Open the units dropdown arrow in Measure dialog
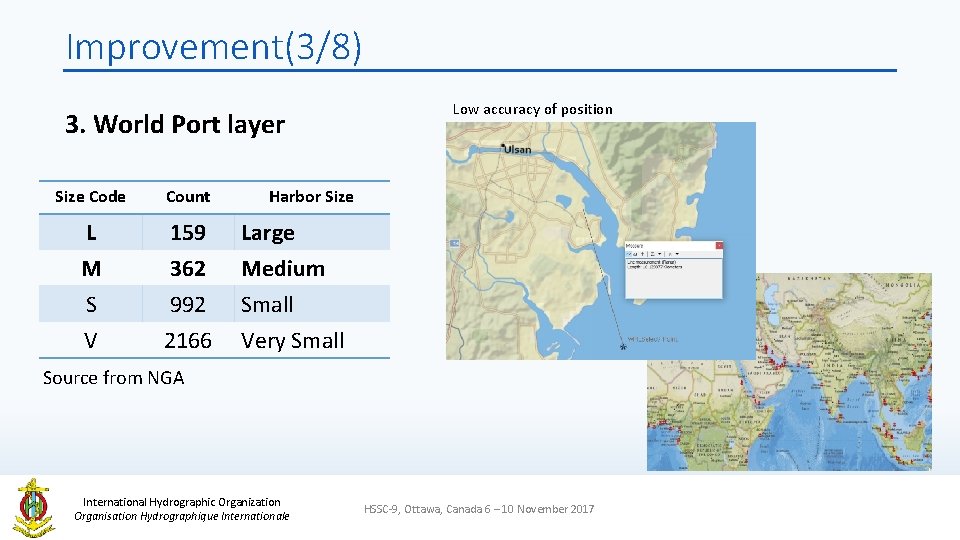 point(659,254)
